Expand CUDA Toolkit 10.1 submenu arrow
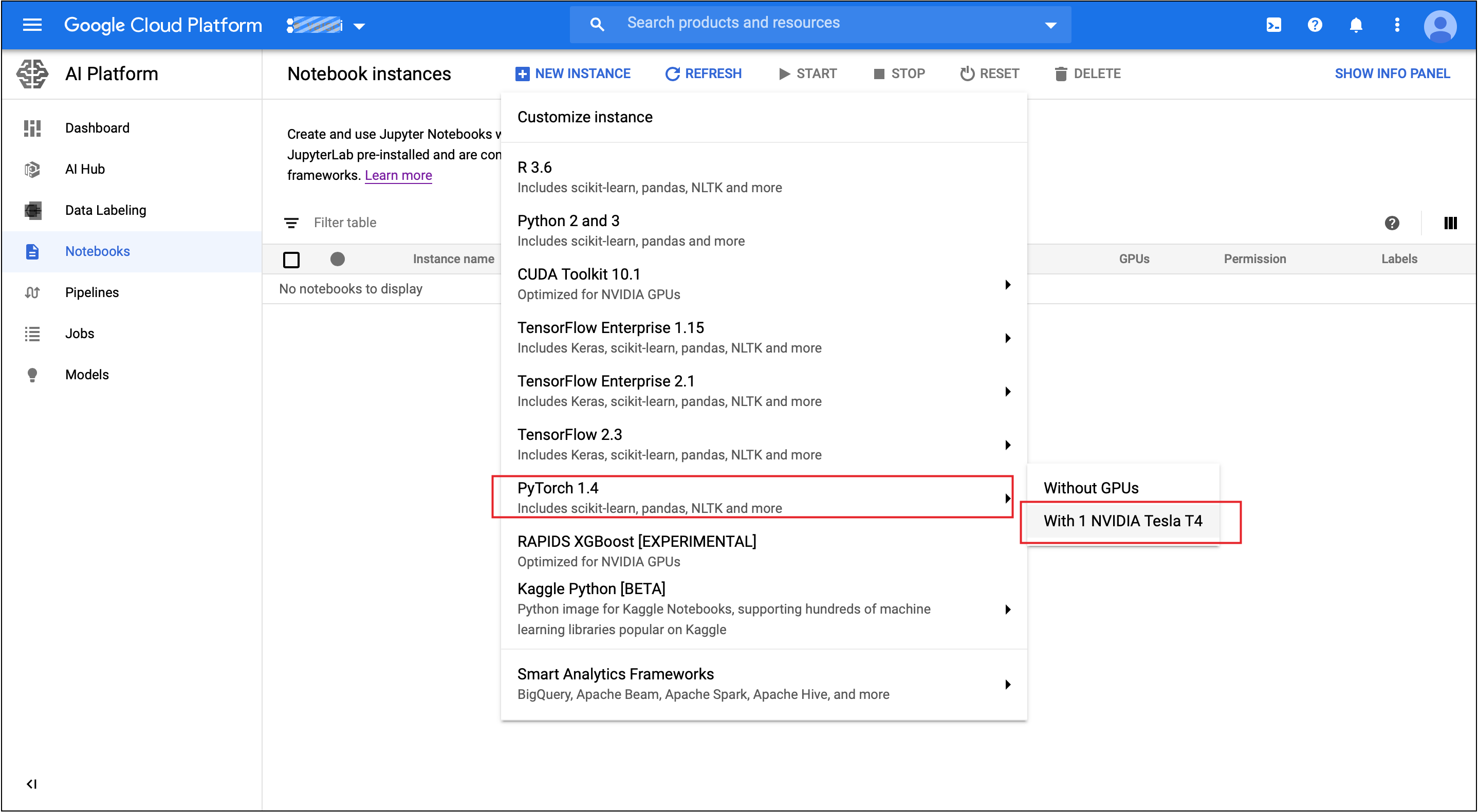1478x812 pixels. (1008, 285)
